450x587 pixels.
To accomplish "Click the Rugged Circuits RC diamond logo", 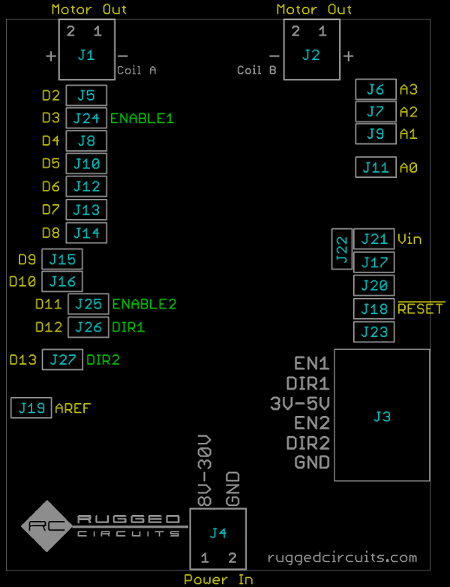I will click(x=47, y=526).
